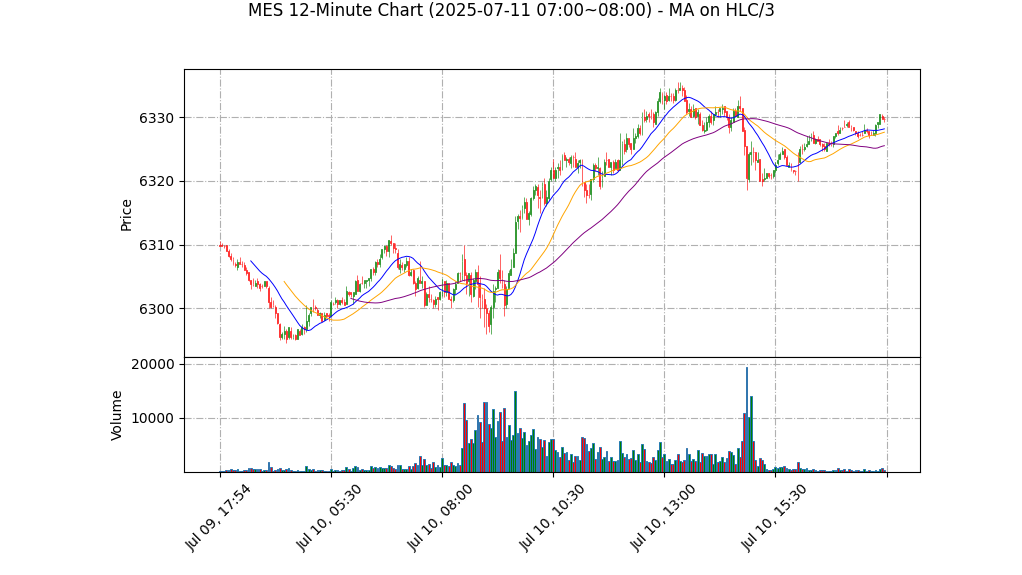Click the Jul 10, 13:00 time label
Screen dimensions: 1022x575
662,518
